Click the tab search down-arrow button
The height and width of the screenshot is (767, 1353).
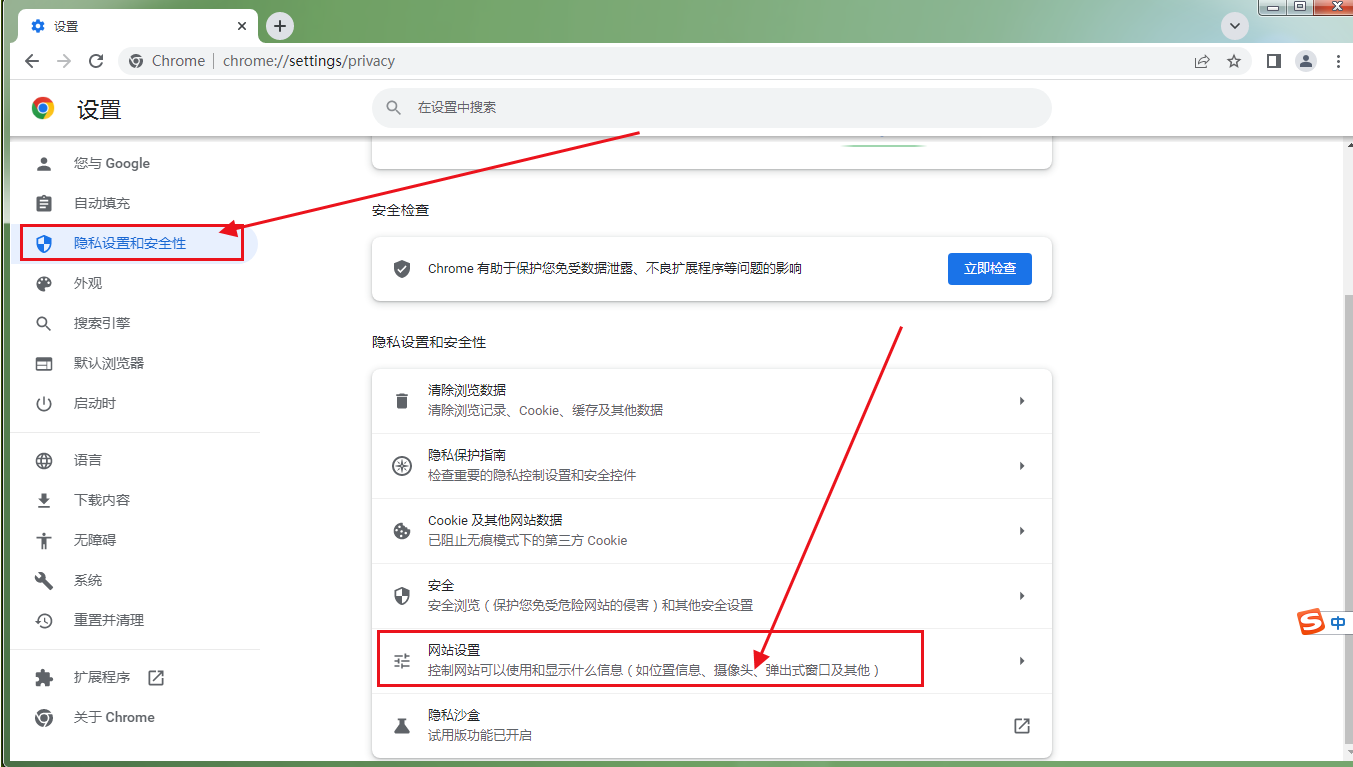1235,26
